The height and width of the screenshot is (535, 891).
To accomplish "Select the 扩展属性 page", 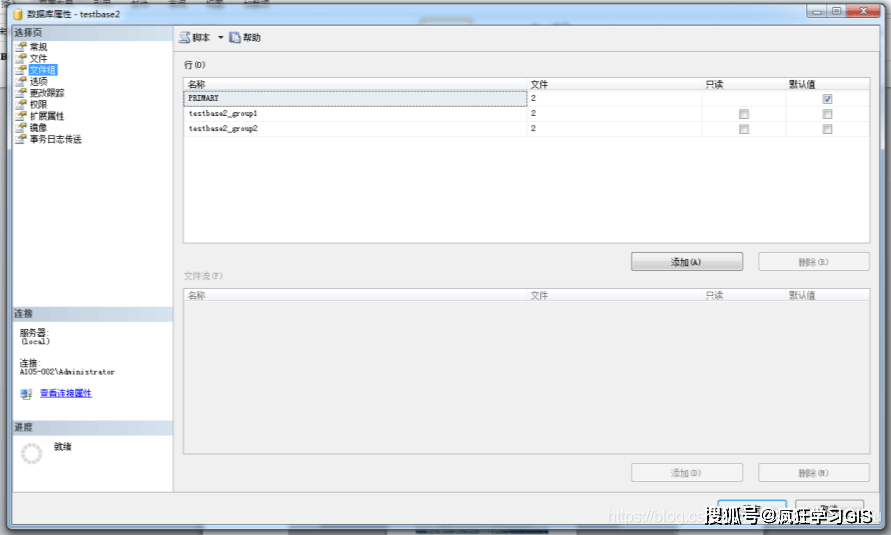I will pos(47,116).
